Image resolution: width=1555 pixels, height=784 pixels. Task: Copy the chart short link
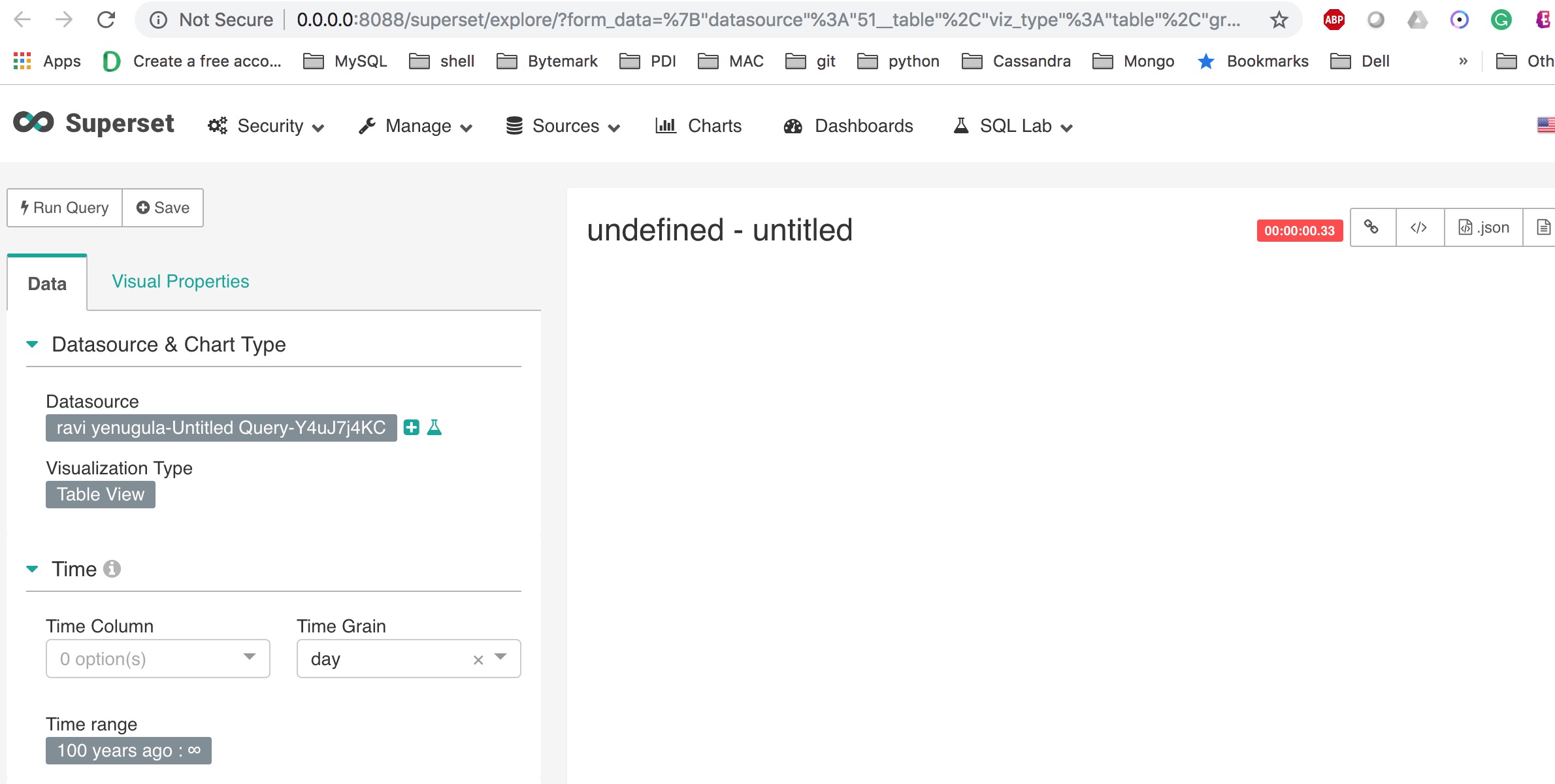pyautogui.click(x=1371, y=227)
